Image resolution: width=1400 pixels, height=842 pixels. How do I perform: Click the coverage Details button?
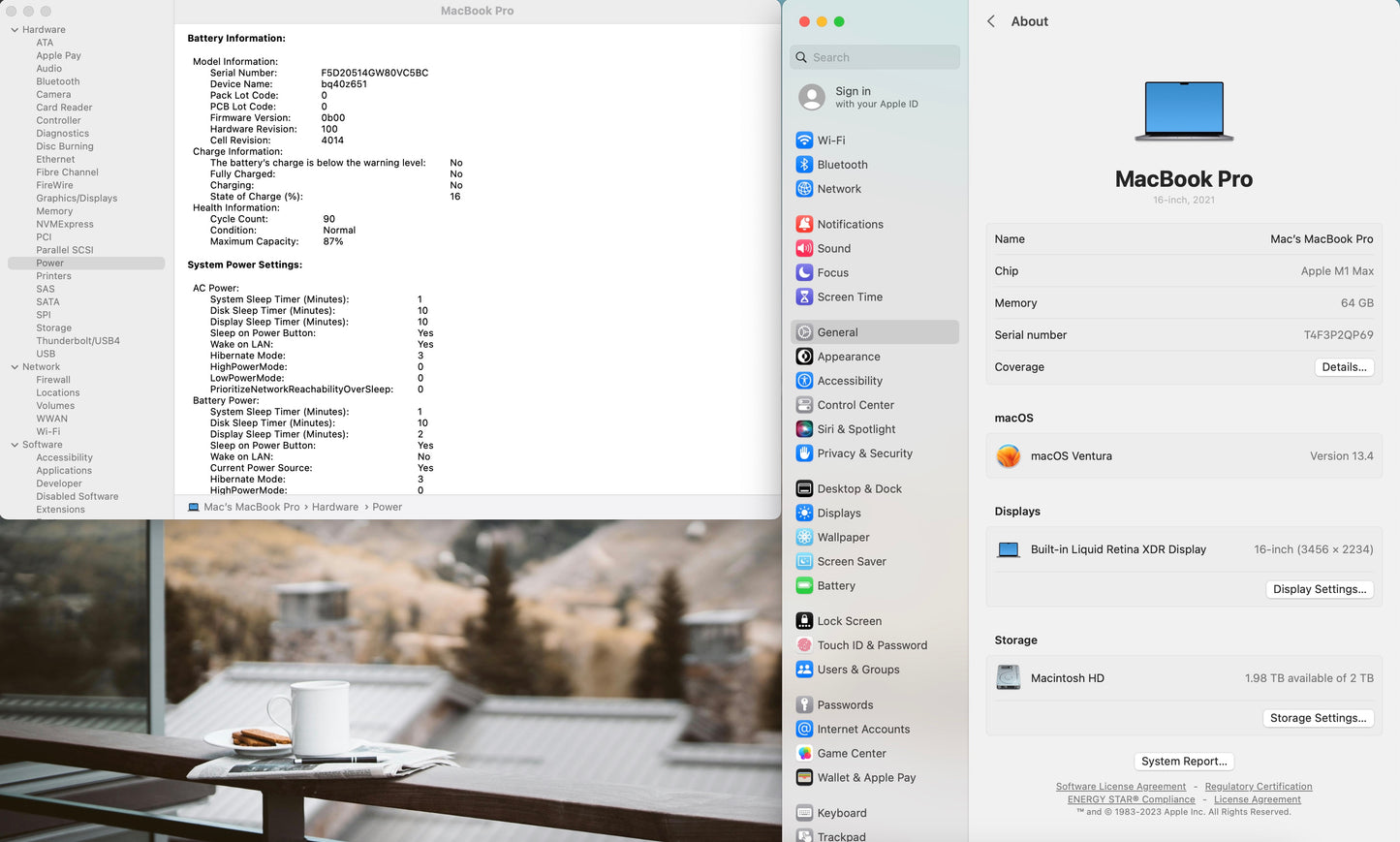tap(1344, 367)
